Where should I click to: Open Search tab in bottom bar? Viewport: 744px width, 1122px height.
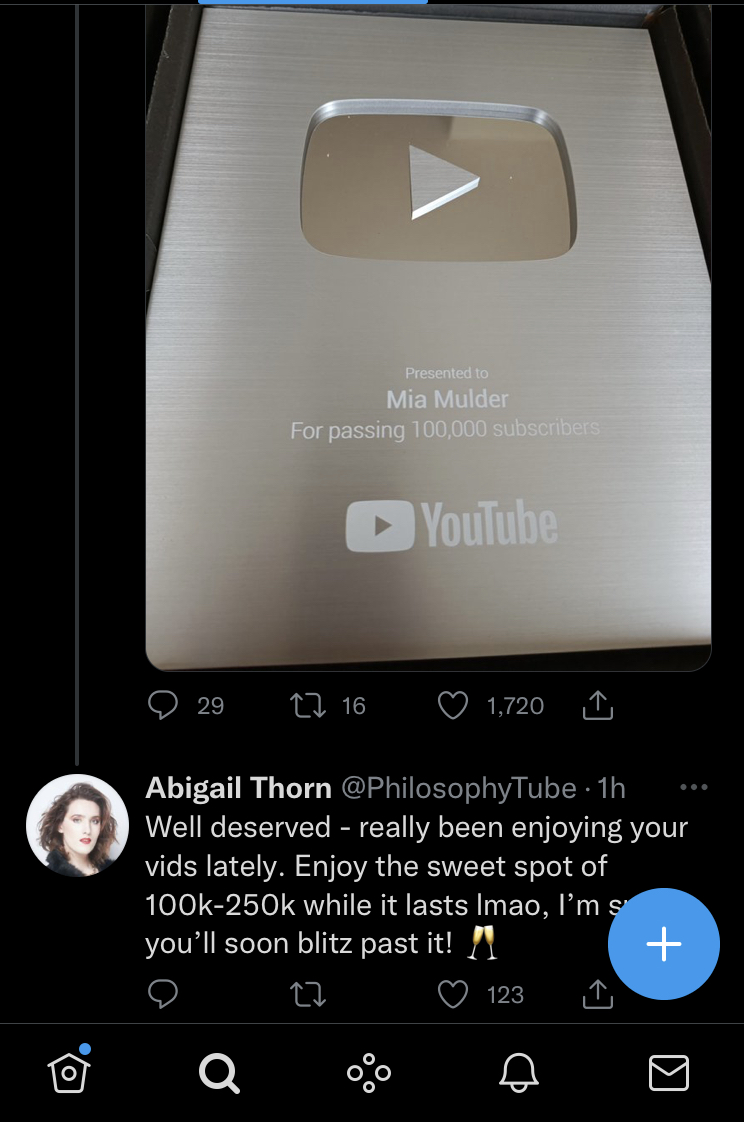tap(219, 1073)
